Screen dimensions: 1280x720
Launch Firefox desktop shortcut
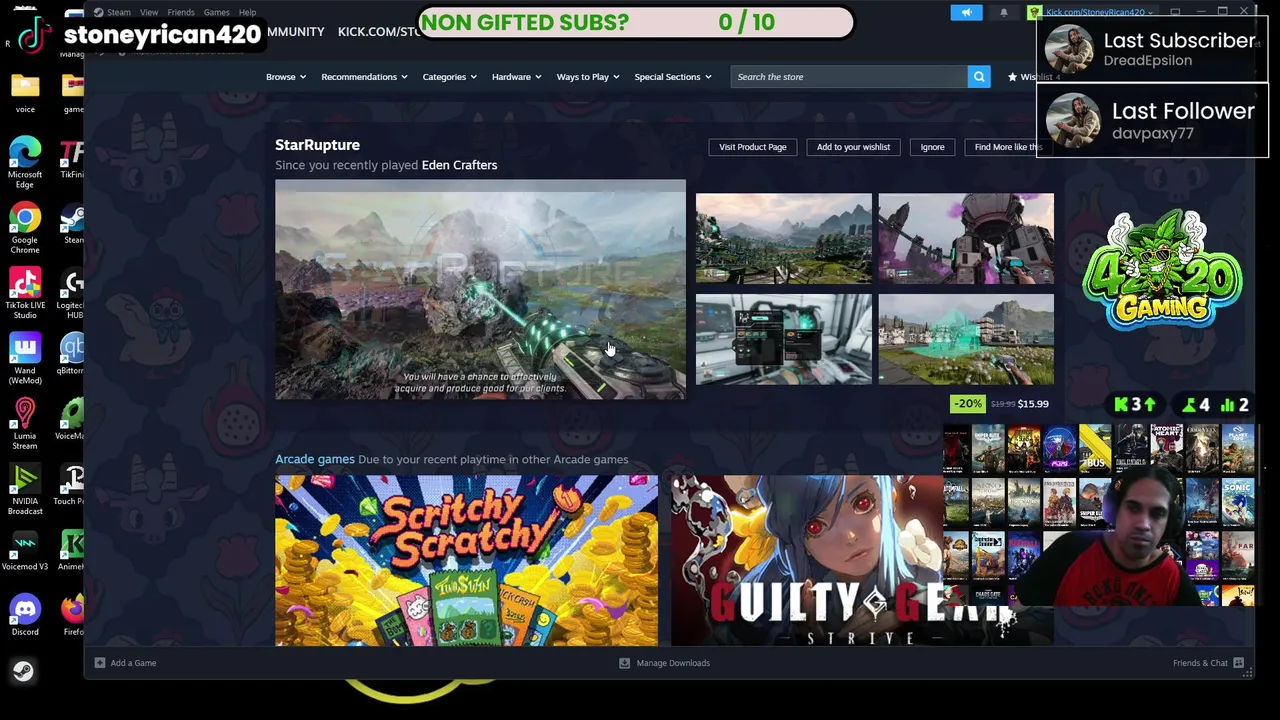click(x=73, y=615)
